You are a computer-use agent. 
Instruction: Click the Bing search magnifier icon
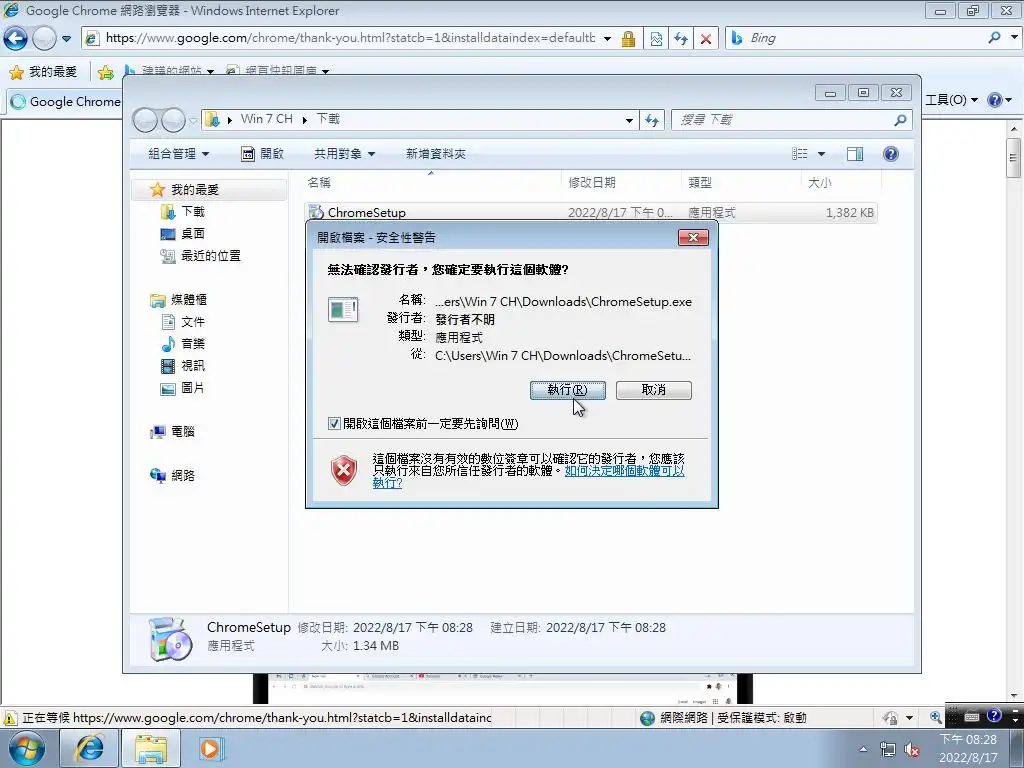point(994,38)
